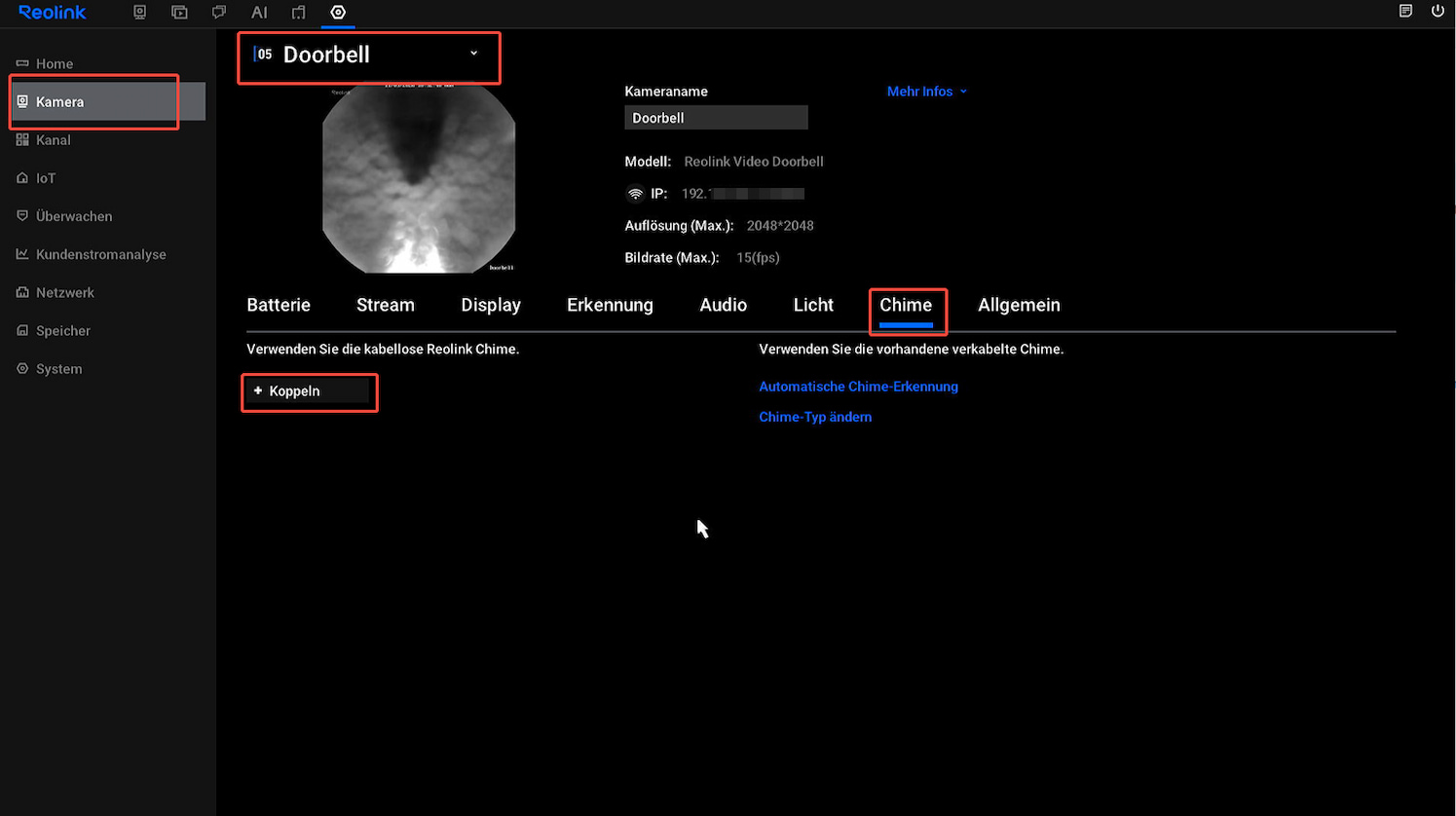Switch to the Stream tab
Viewport: 1456px width, 816px height.
point(386,305)
